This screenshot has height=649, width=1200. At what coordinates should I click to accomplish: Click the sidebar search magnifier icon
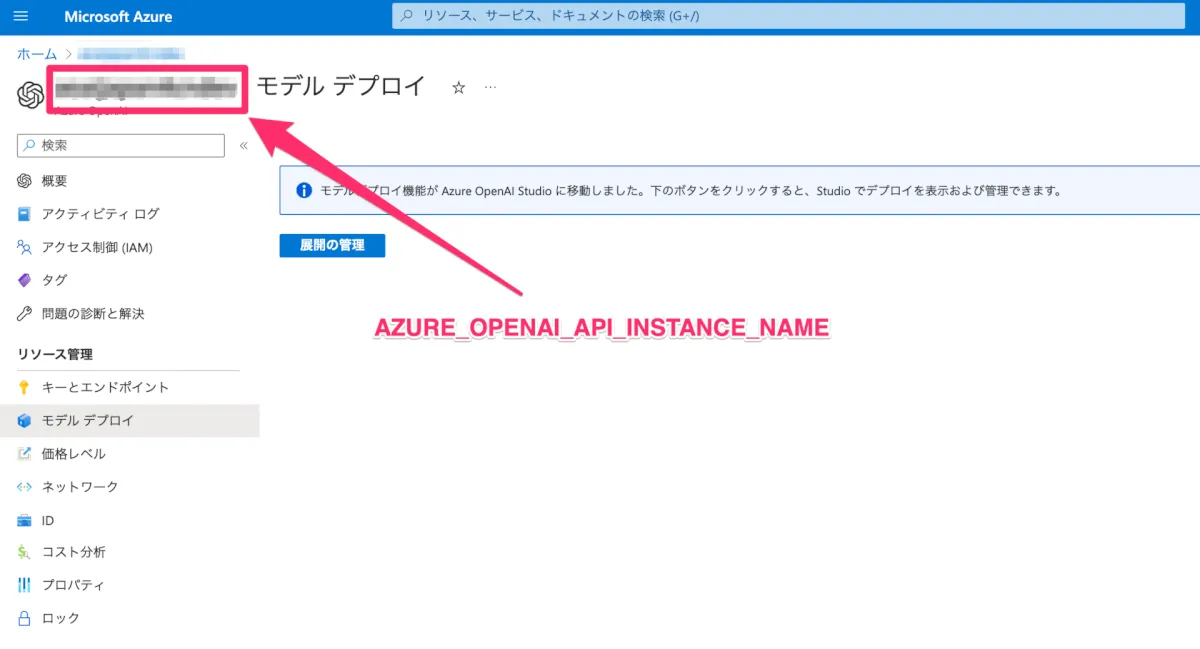coord(29,146)
